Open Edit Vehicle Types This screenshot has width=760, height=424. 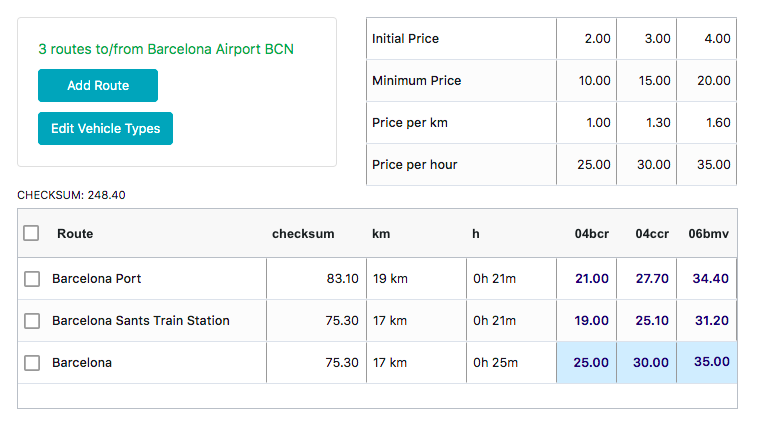(105, 129)
